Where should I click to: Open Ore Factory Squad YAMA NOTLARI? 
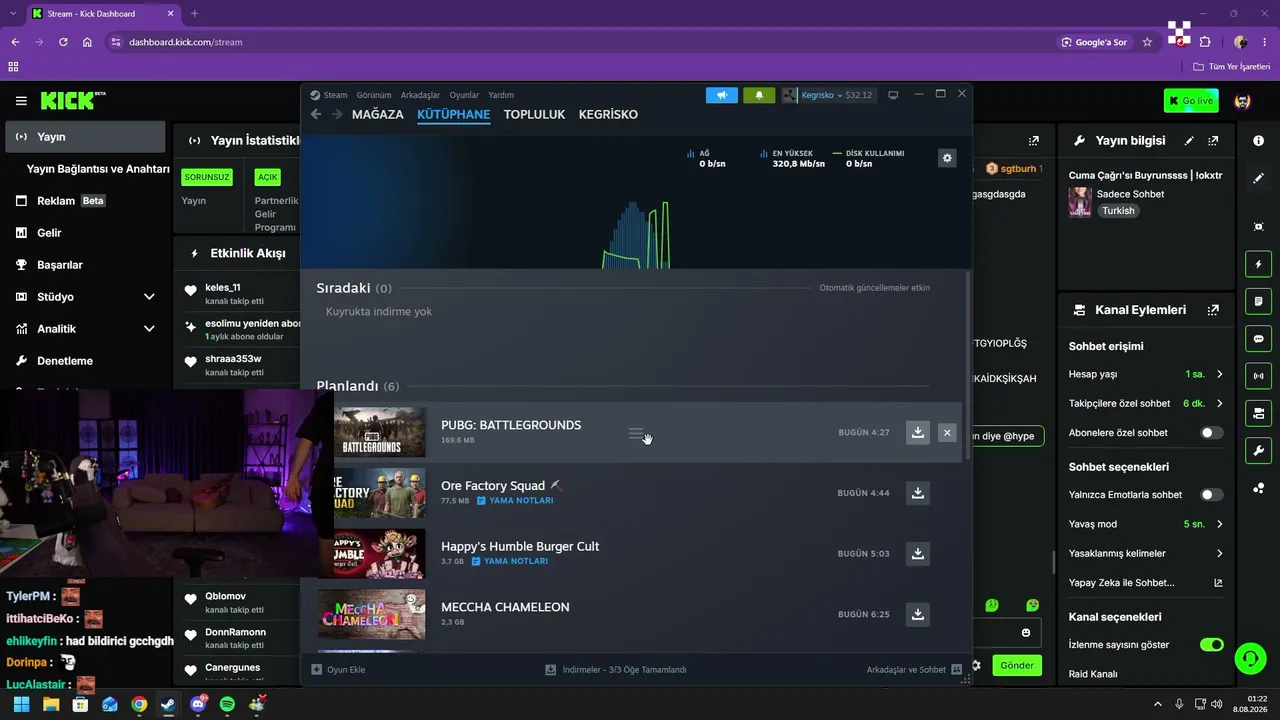[x=513, y=500]
